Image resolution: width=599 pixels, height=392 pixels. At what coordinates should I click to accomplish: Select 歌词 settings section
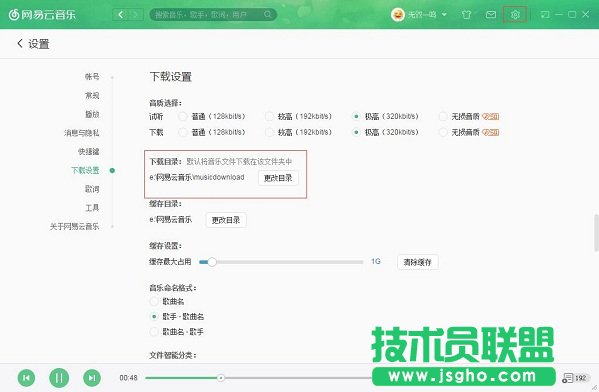[x=92, y=189]
